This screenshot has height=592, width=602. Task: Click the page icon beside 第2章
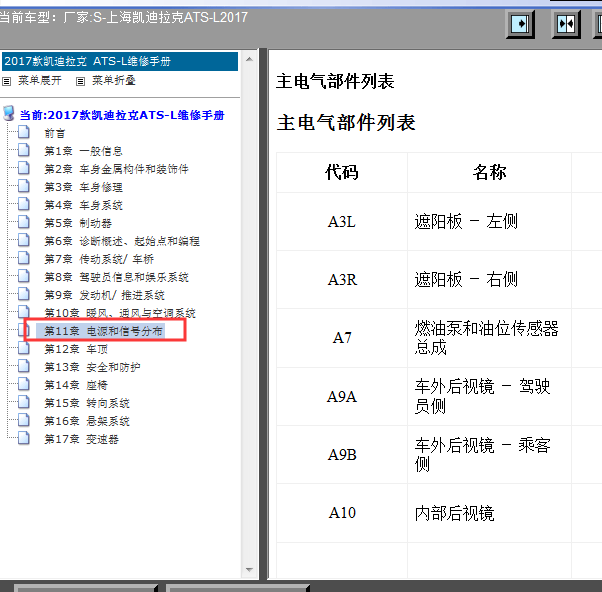click(24, 168)
